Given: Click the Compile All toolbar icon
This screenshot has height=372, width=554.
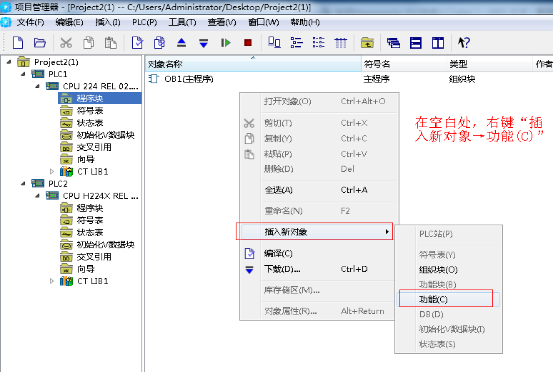Looking at the screenshot, I should coord(159,43).
